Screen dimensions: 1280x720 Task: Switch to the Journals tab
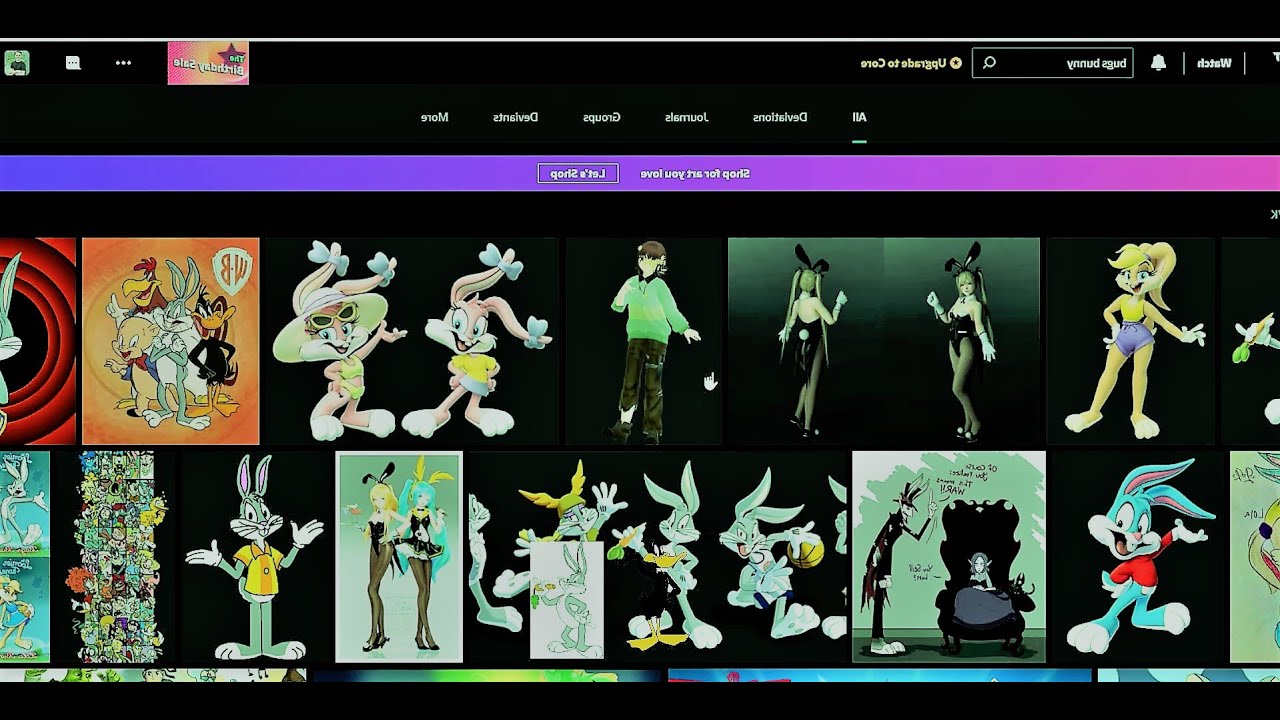pyautogui.click(x=687, y=117)
